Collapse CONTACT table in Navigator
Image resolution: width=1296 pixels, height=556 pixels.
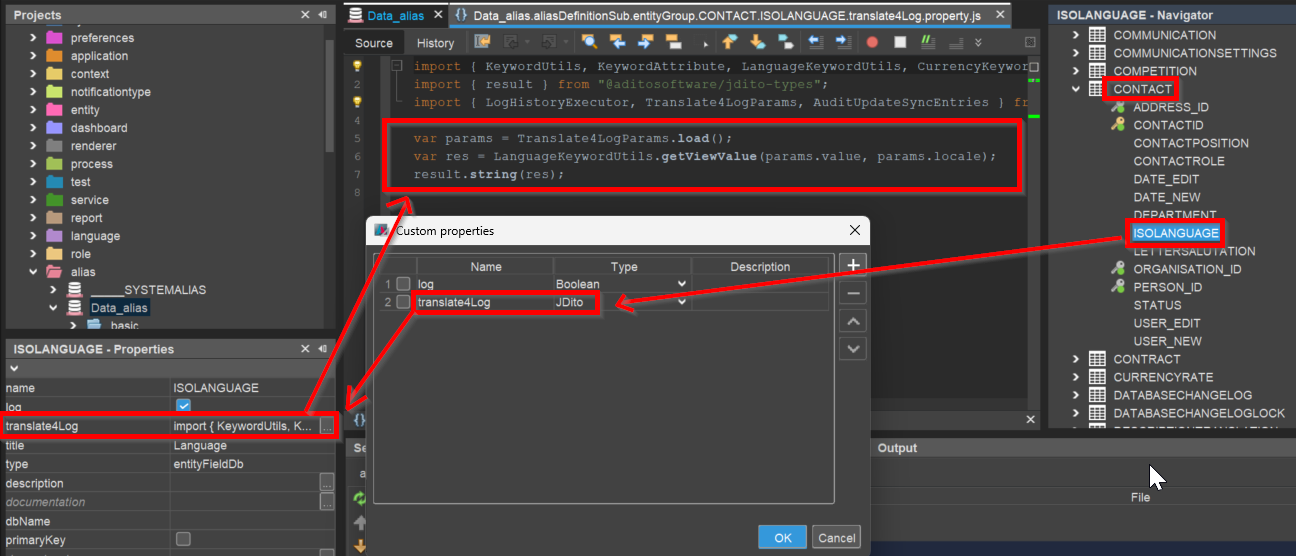click(1077, 89)
